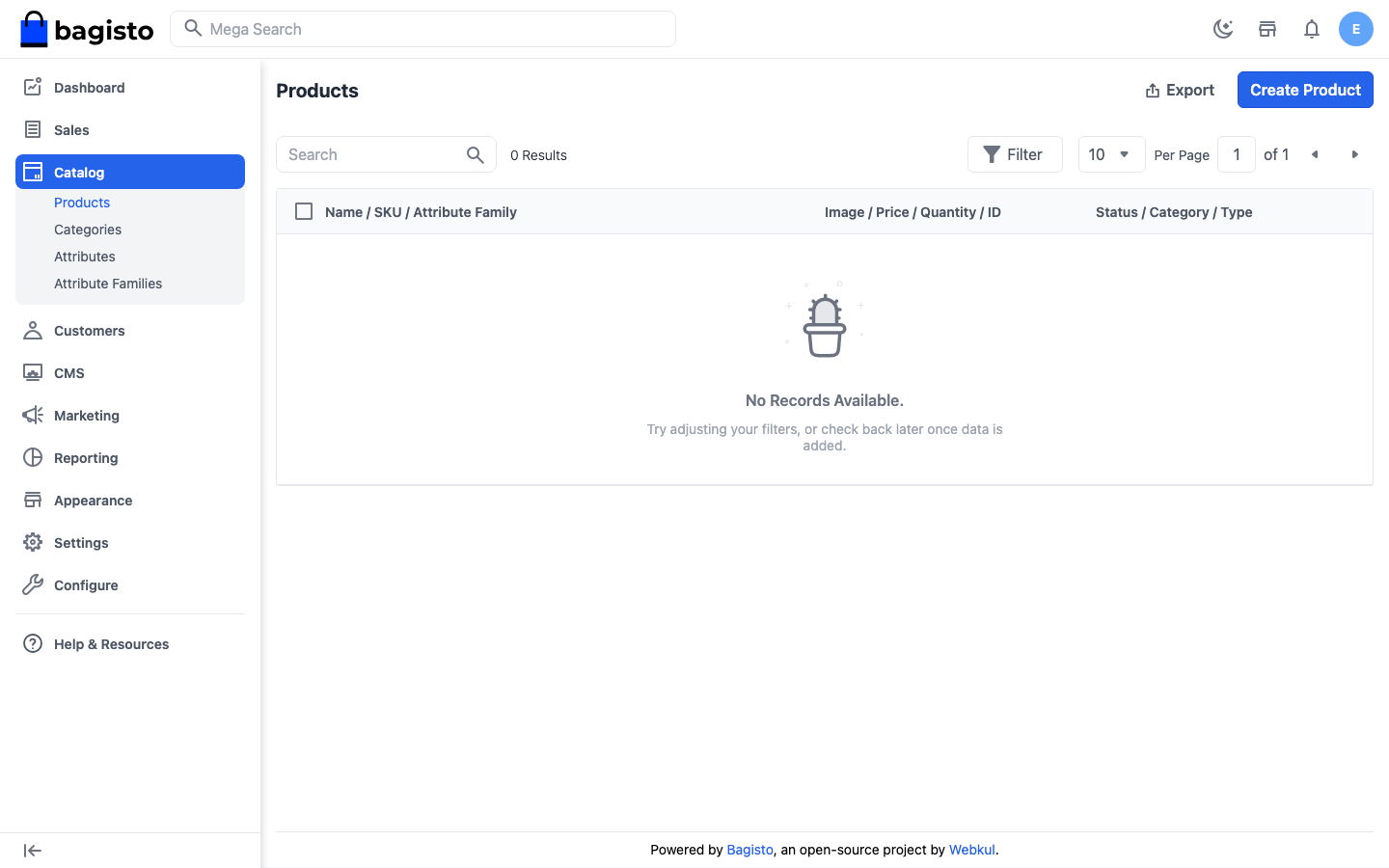Viewport: 1389px width, 868px height.
Task: Click the Dashboard sidebar icon
Action: pyautogui.click(x=33, y=87)
